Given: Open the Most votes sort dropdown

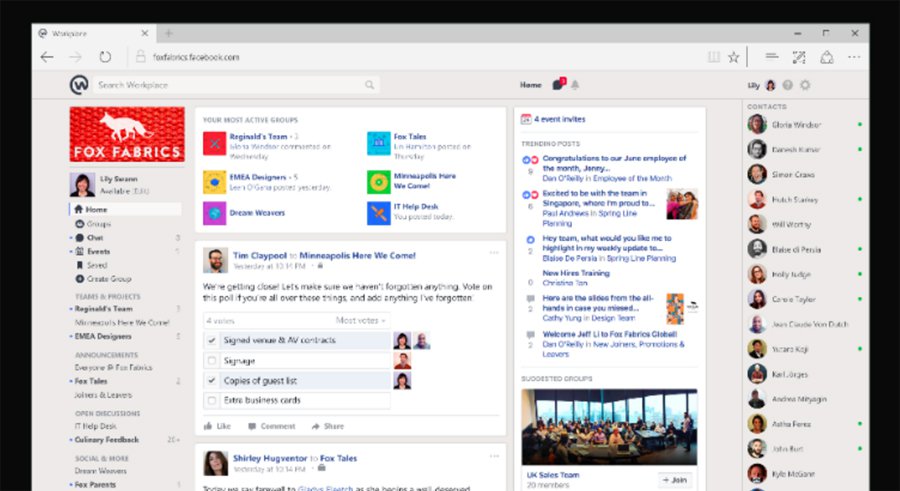Looking at the screenshot, I should pyautogui.click(x=360, y=320).
